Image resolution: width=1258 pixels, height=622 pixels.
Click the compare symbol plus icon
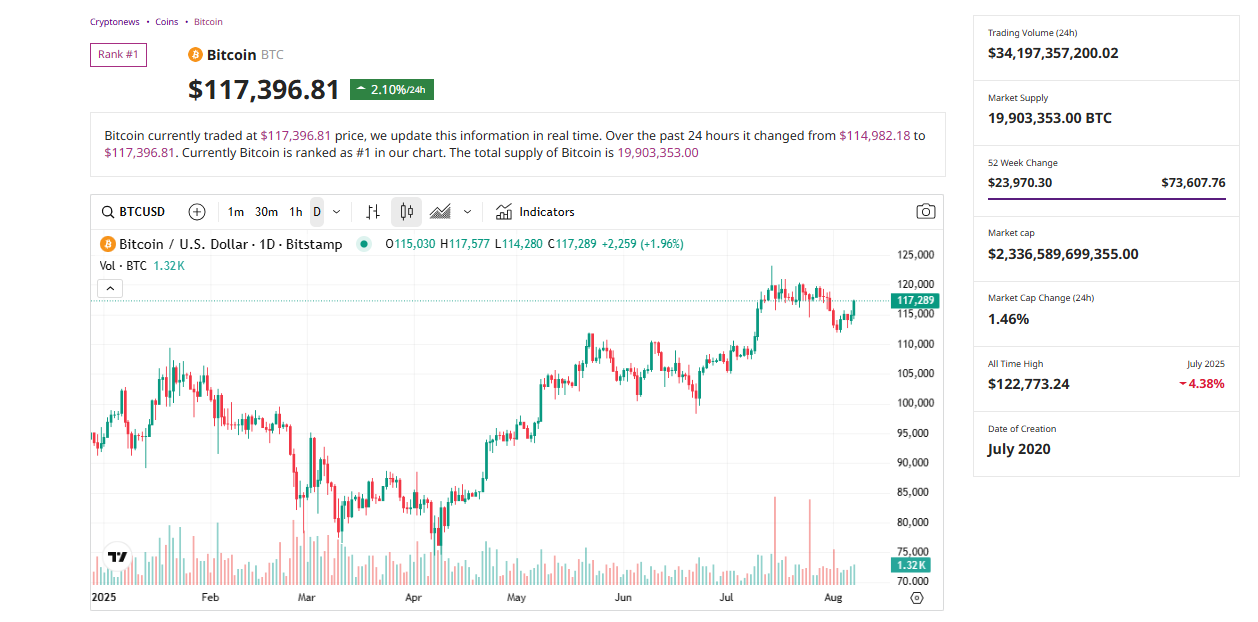197,211
